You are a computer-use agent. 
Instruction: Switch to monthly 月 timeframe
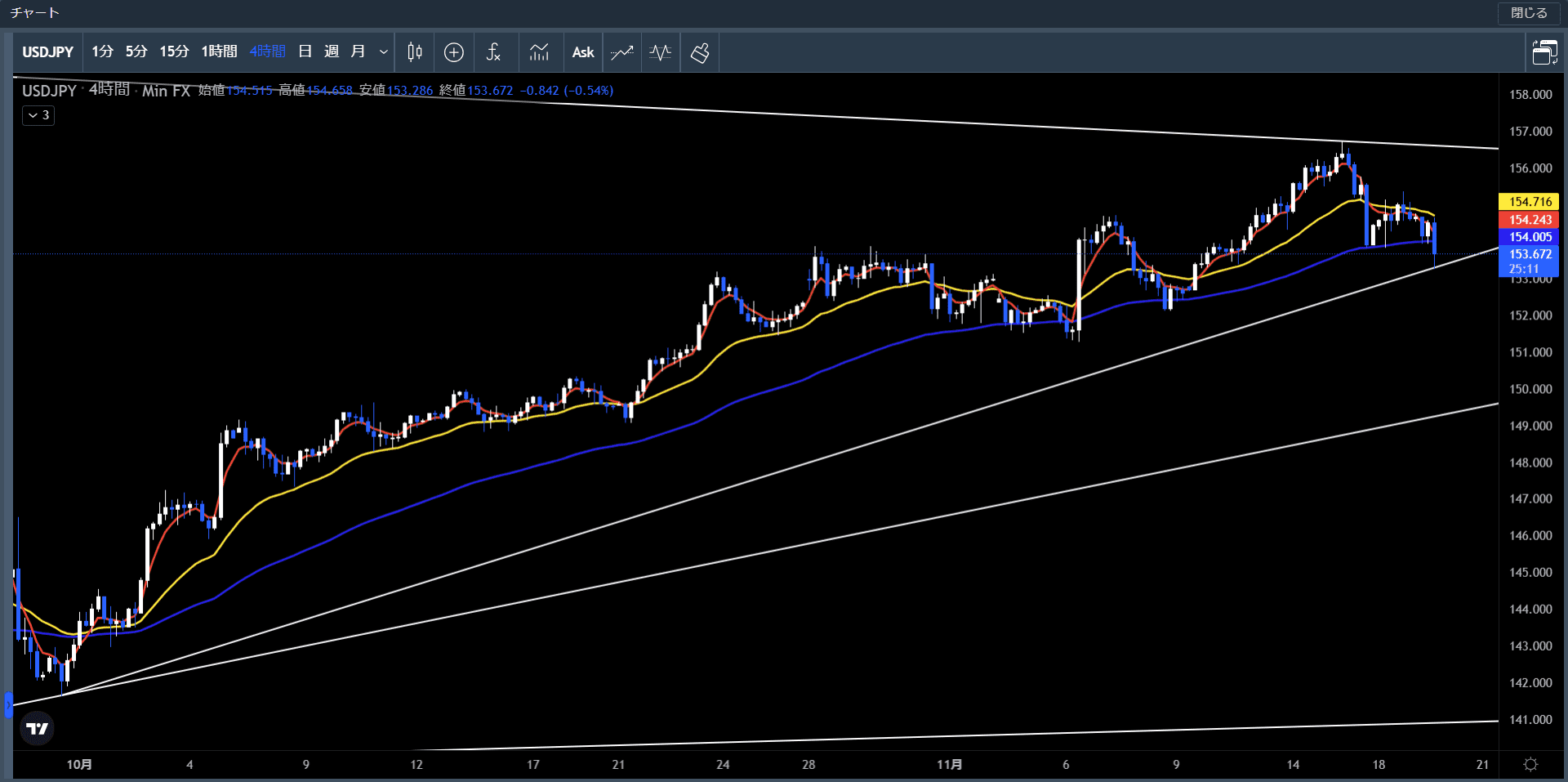coord(358,51)
